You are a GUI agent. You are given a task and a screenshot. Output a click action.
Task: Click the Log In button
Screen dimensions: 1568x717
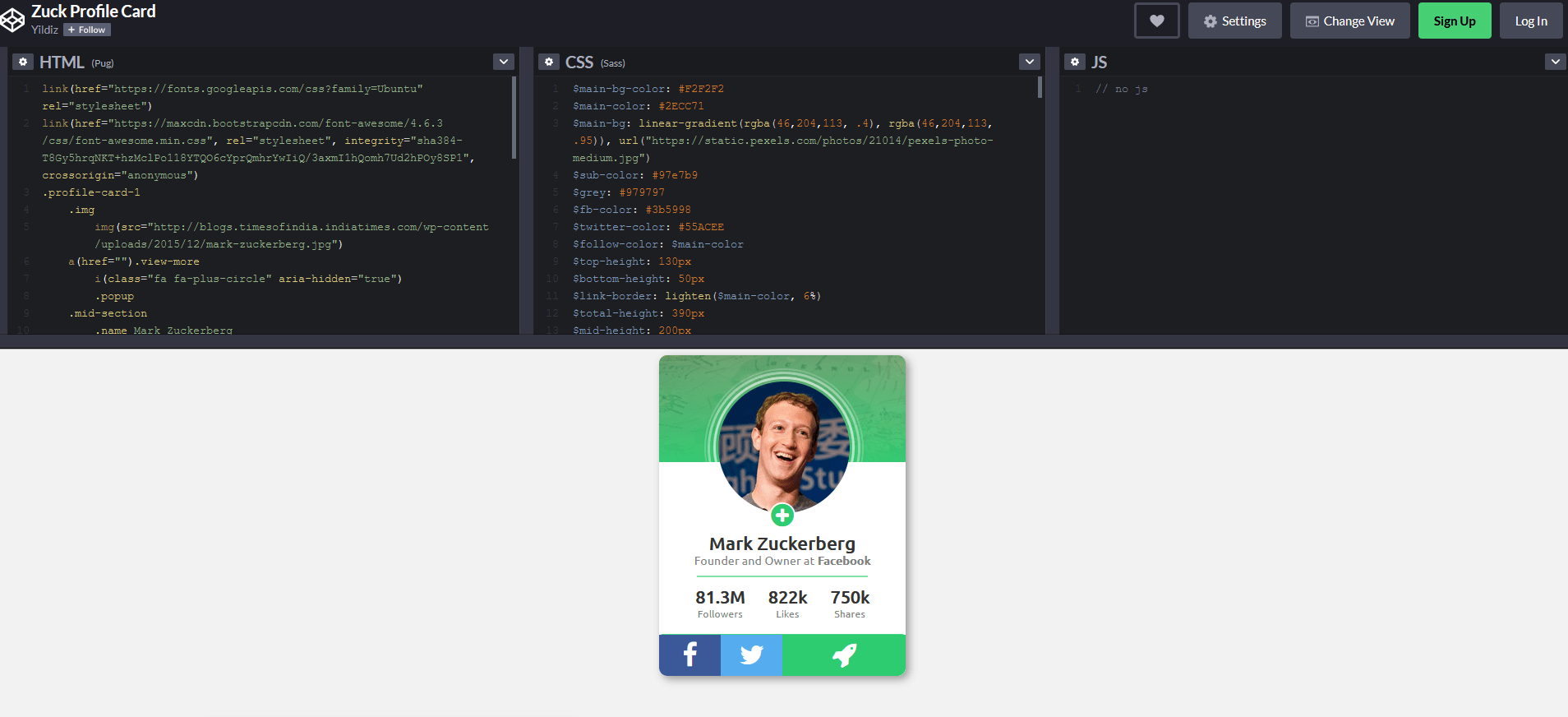point(1531,21)
